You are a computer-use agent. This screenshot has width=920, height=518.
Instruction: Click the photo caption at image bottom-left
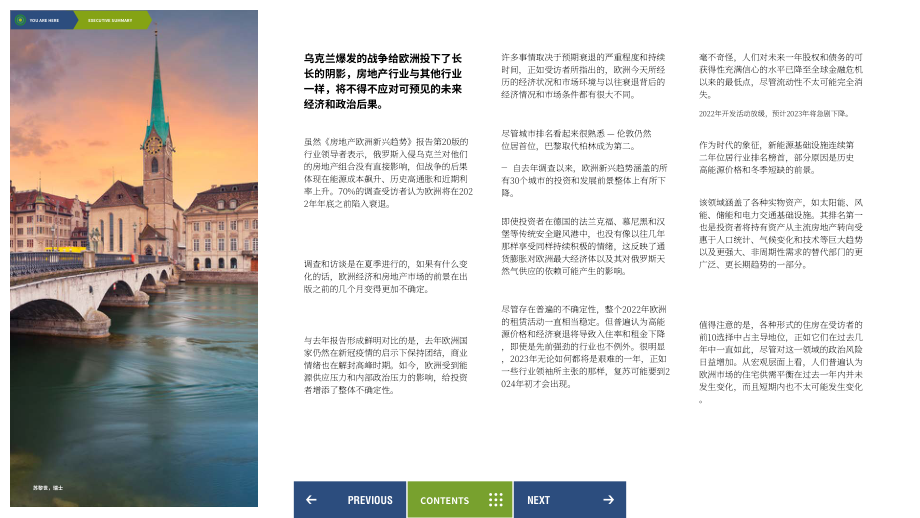click(x=48, y=487)
